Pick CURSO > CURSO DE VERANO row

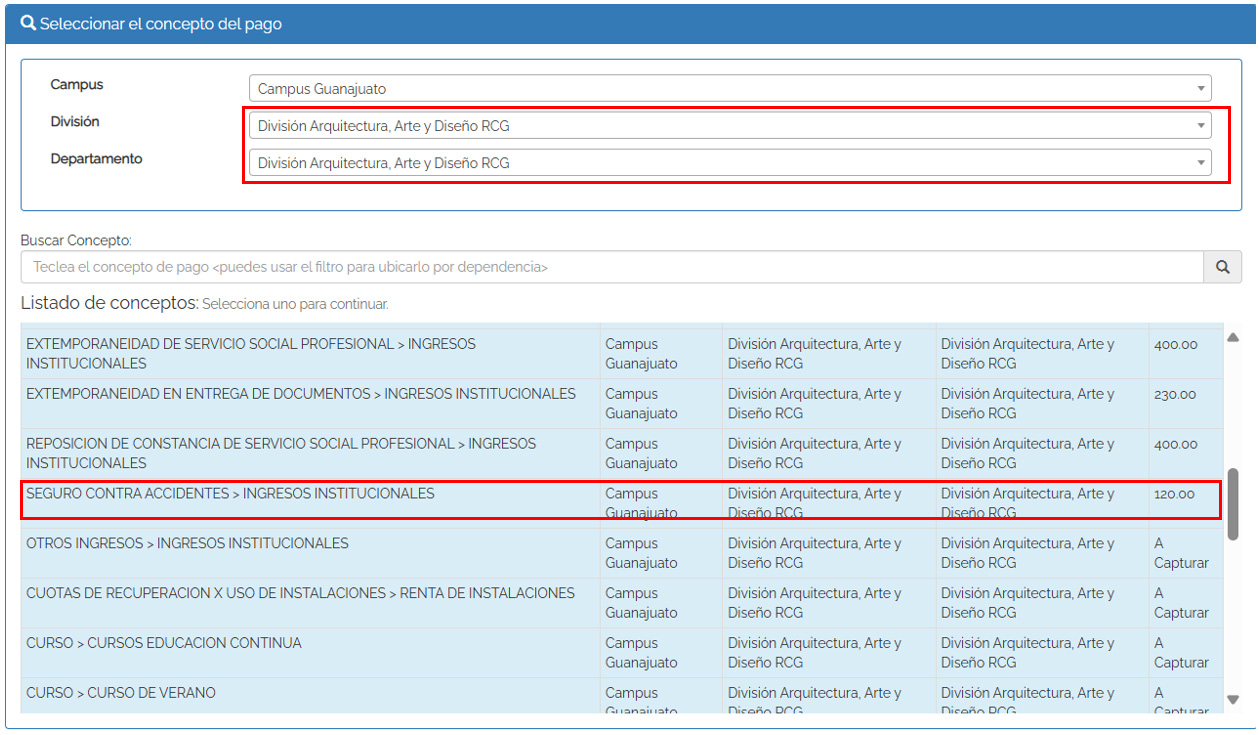coord(120,693)
